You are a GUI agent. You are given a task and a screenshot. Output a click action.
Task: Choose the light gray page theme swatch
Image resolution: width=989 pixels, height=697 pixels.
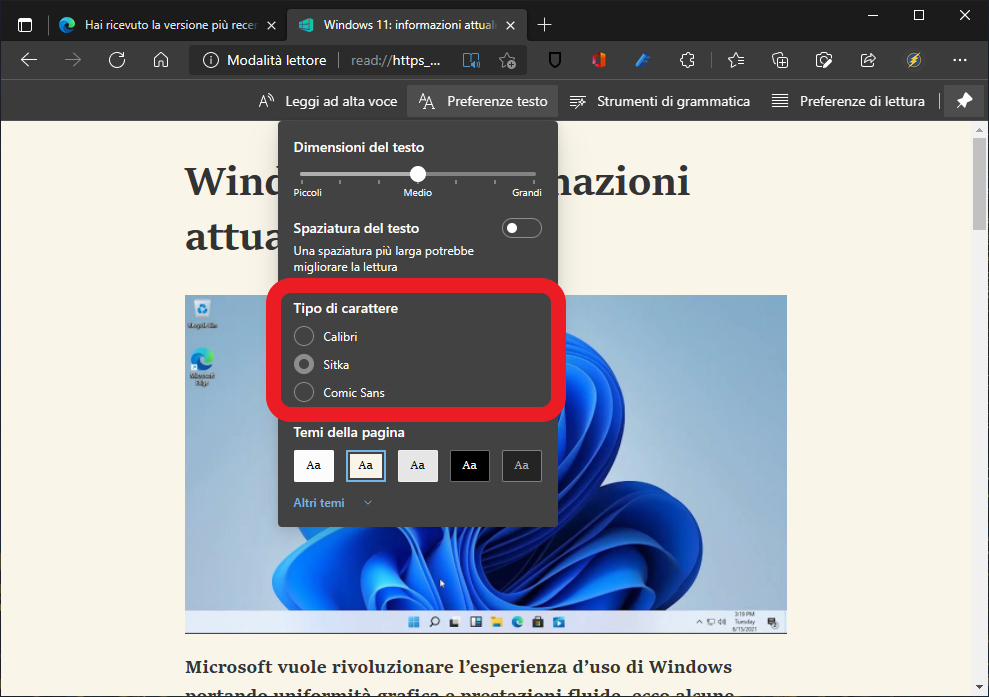tap(418, 466)
